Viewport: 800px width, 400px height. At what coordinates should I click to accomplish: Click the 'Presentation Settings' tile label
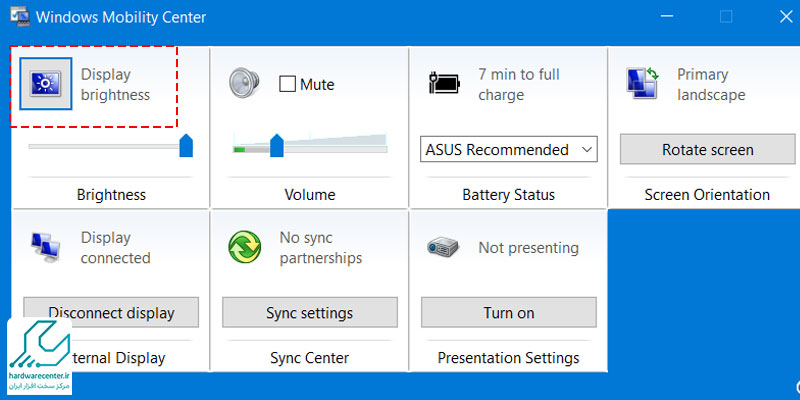point(509,358)
